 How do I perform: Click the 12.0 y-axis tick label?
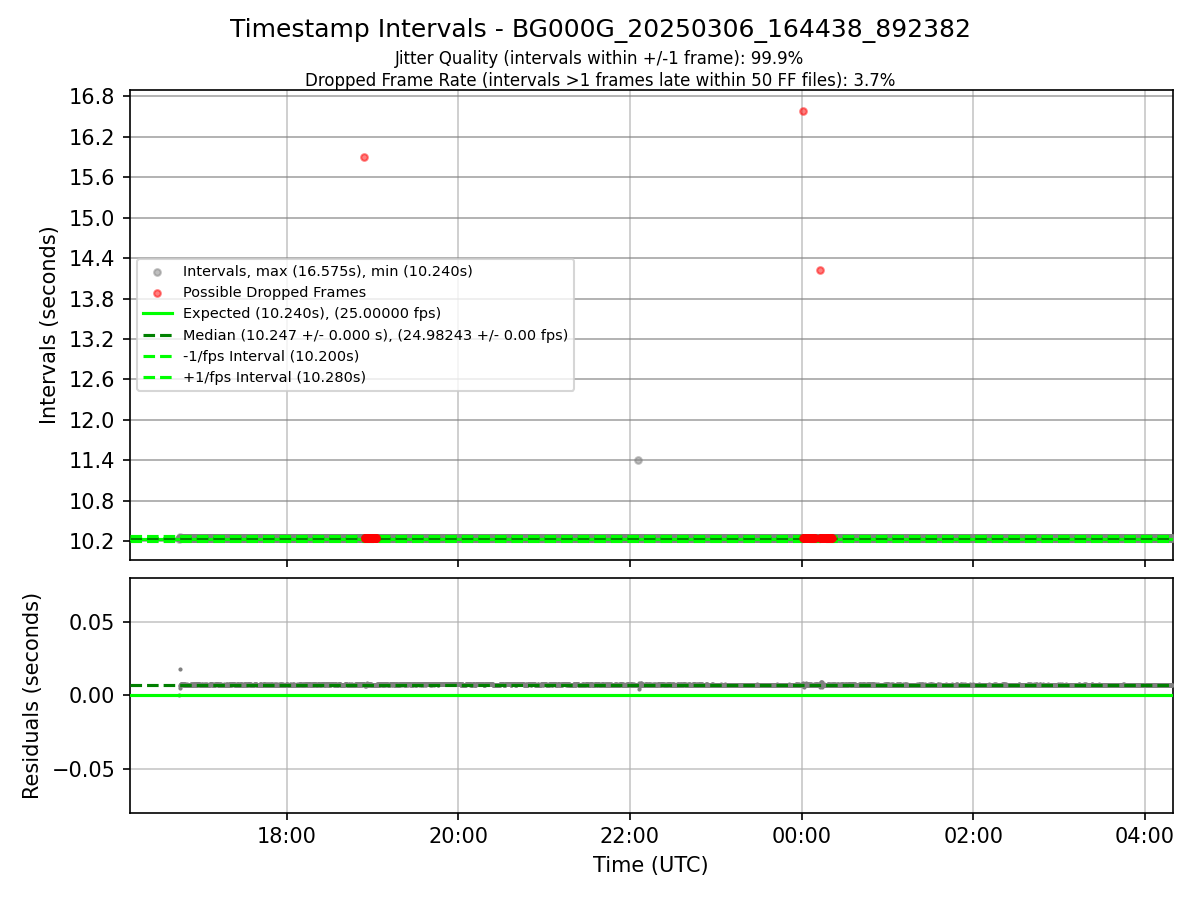pyautogui.click(x=94, y=420)
